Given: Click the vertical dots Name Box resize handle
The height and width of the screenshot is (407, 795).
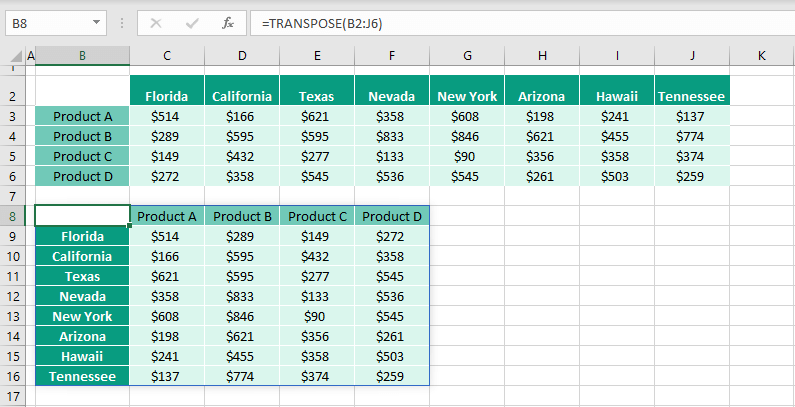Looking at the screenshot, I should click(x=122, y=22).
